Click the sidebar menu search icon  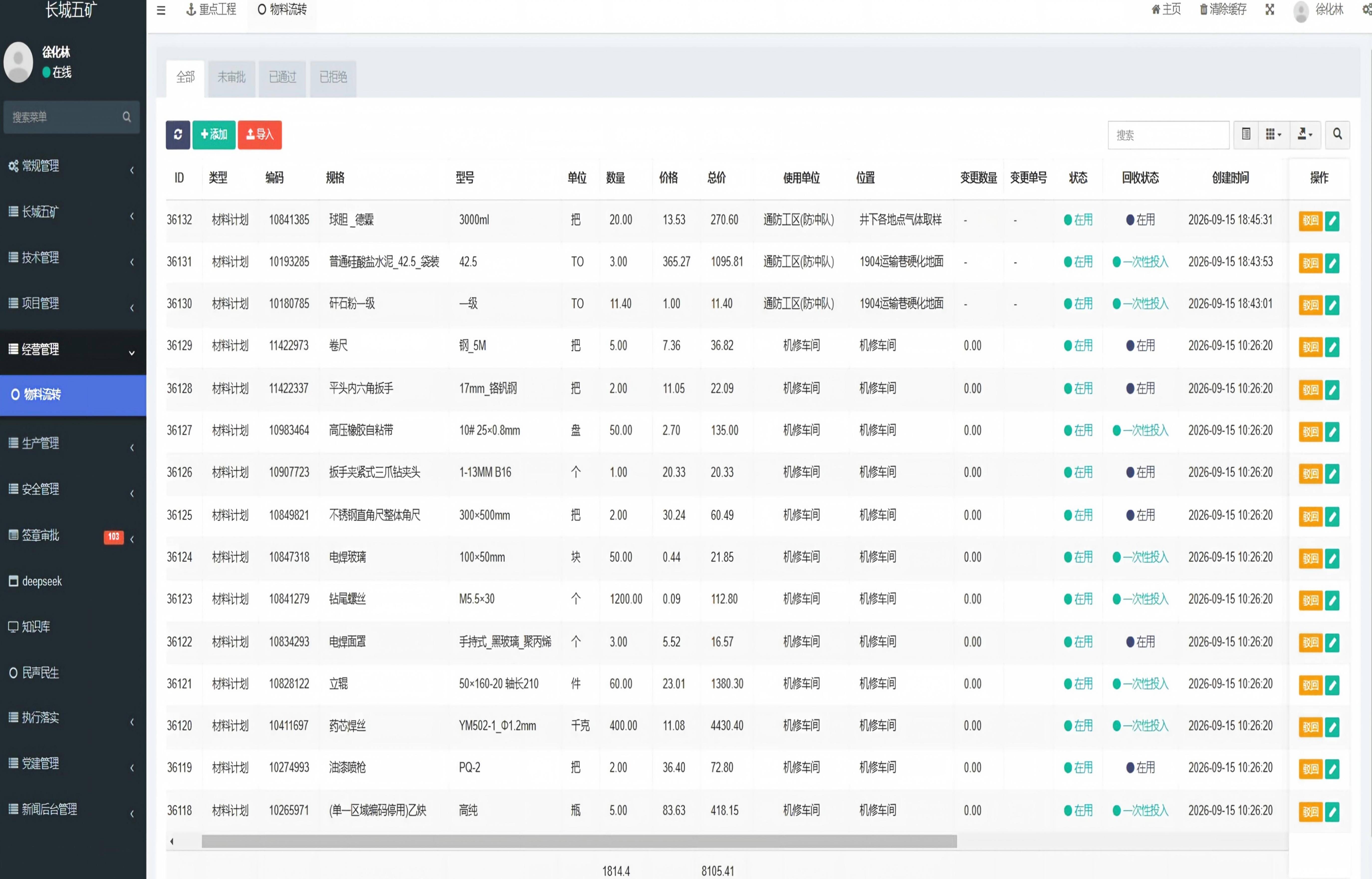[x=127, y=117]
